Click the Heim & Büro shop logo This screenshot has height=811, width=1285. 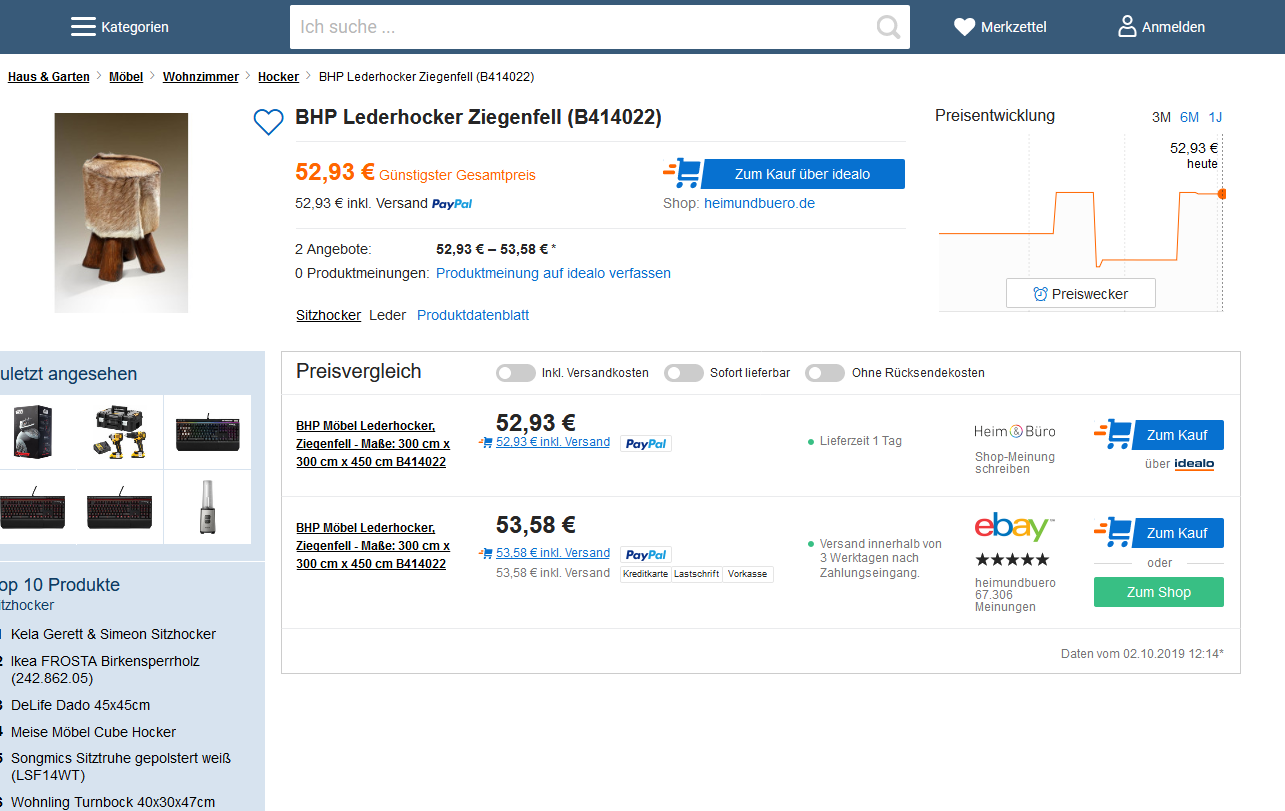click(1014, 431)
